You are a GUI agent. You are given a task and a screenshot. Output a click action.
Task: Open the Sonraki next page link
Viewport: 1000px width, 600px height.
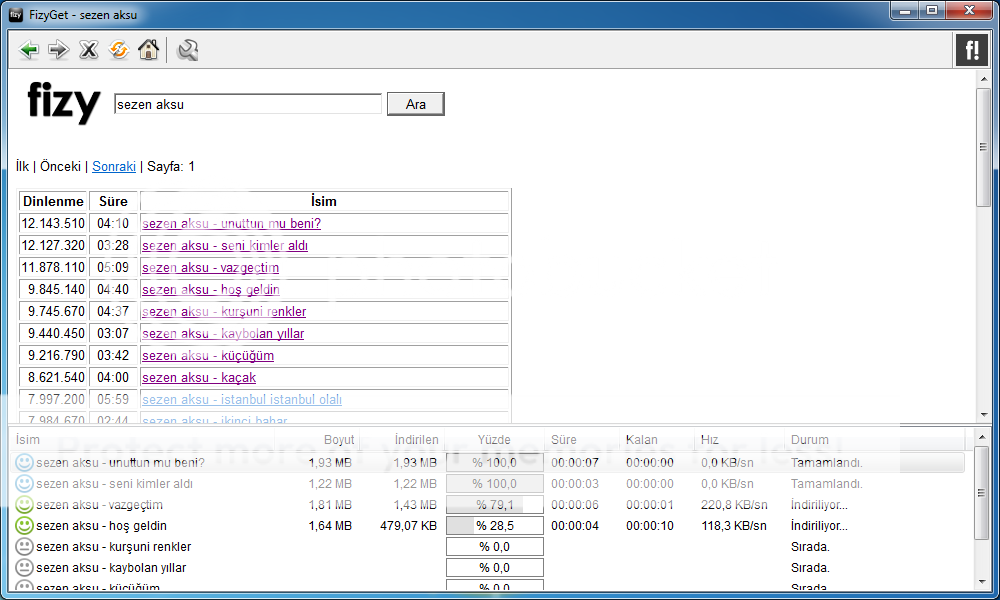[114, 166]
